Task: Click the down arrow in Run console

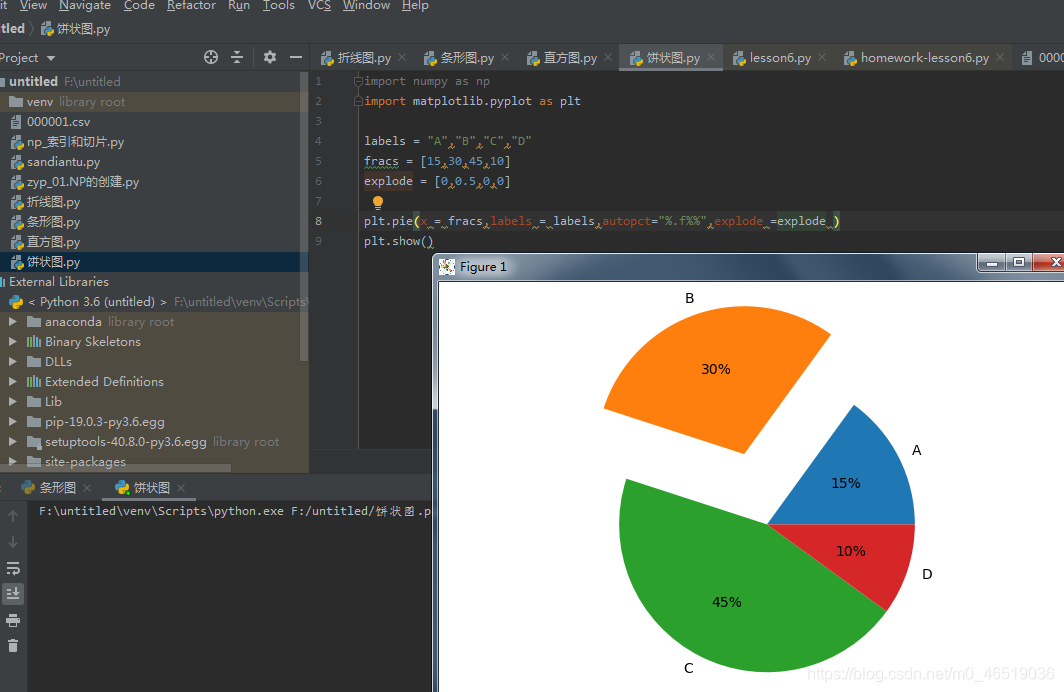Action: [13, 542]
